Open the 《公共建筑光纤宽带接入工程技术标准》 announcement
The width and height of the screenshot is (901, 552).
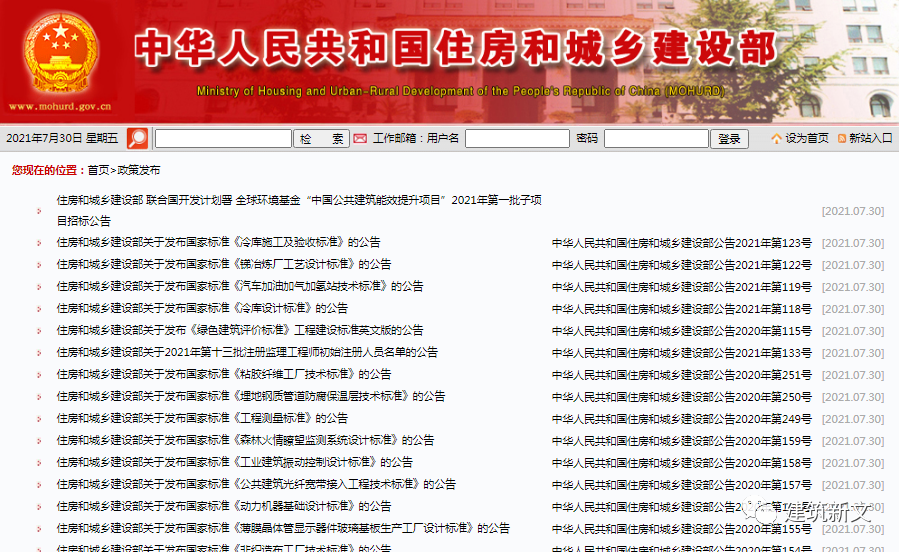coord(256,484)
